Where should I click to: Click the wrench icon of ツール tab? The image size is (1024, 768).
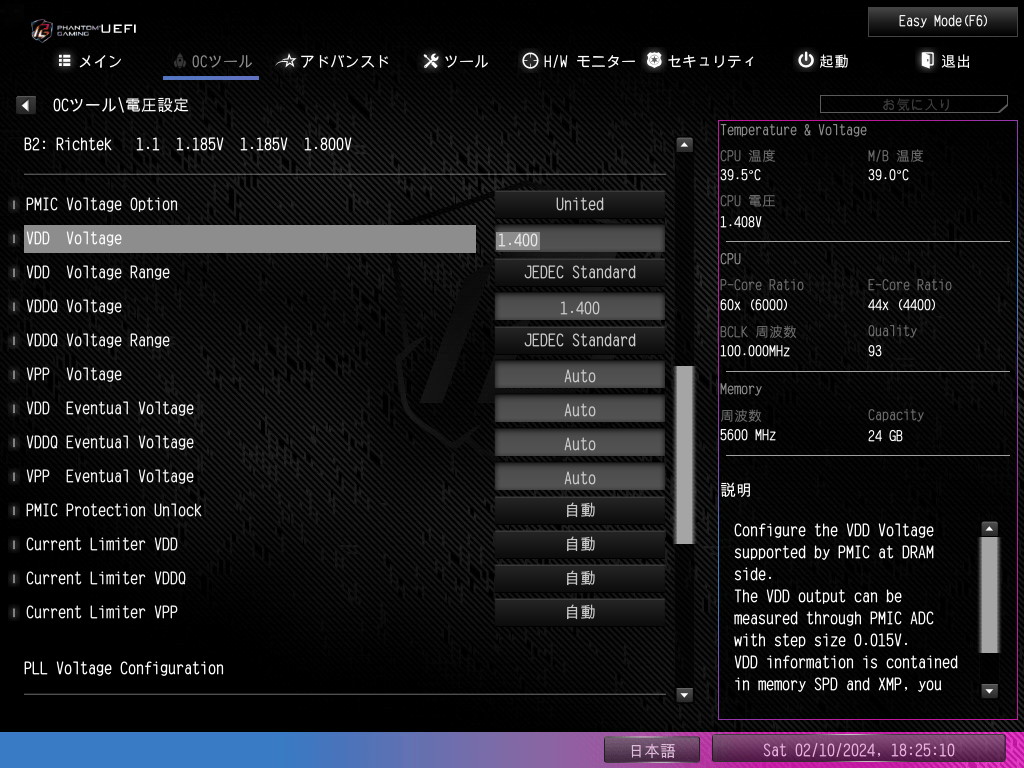(x=430, y=61)
